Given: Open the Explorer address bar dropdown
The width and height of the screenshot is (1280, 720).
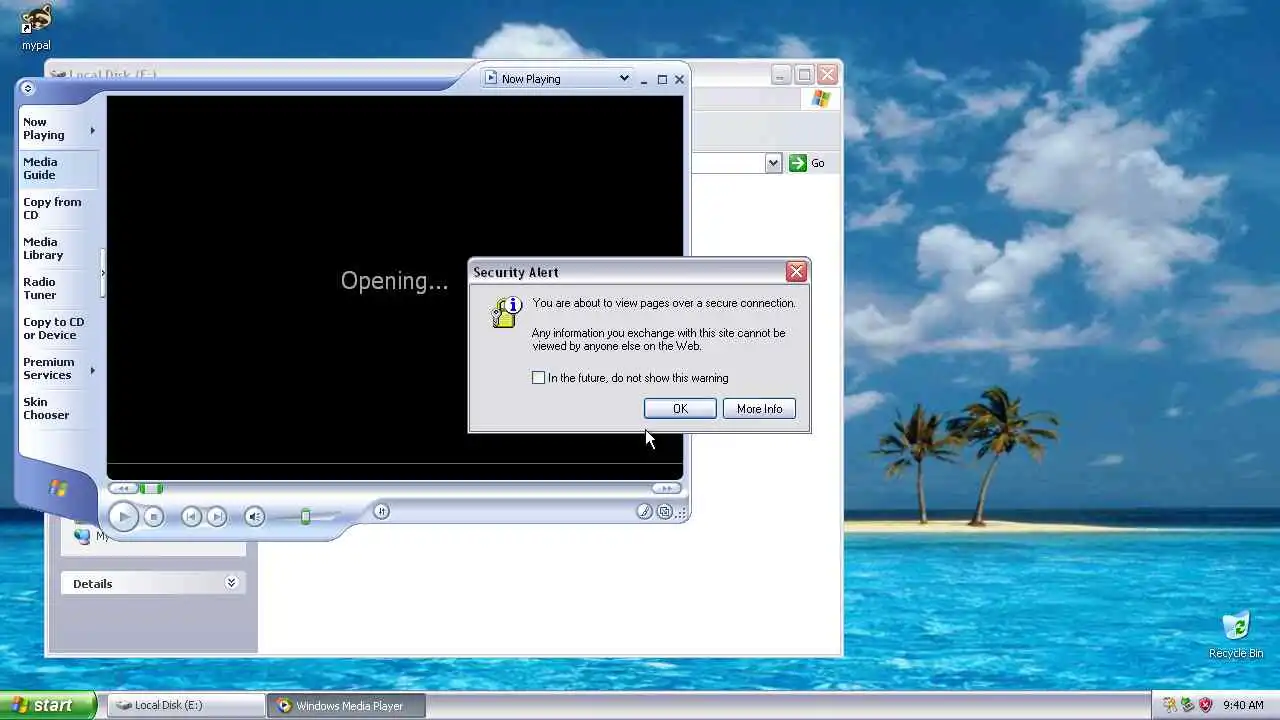Looking at the screenshot, I should click(773, 163).
